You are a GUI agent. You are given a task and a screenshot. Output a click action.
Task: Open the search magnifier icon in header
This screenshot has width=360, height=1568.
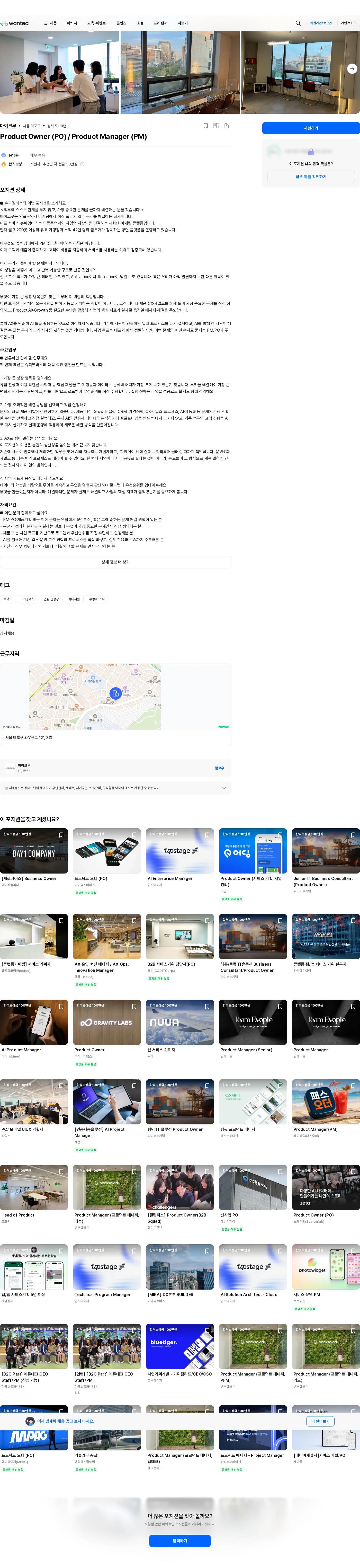point(298,23)
